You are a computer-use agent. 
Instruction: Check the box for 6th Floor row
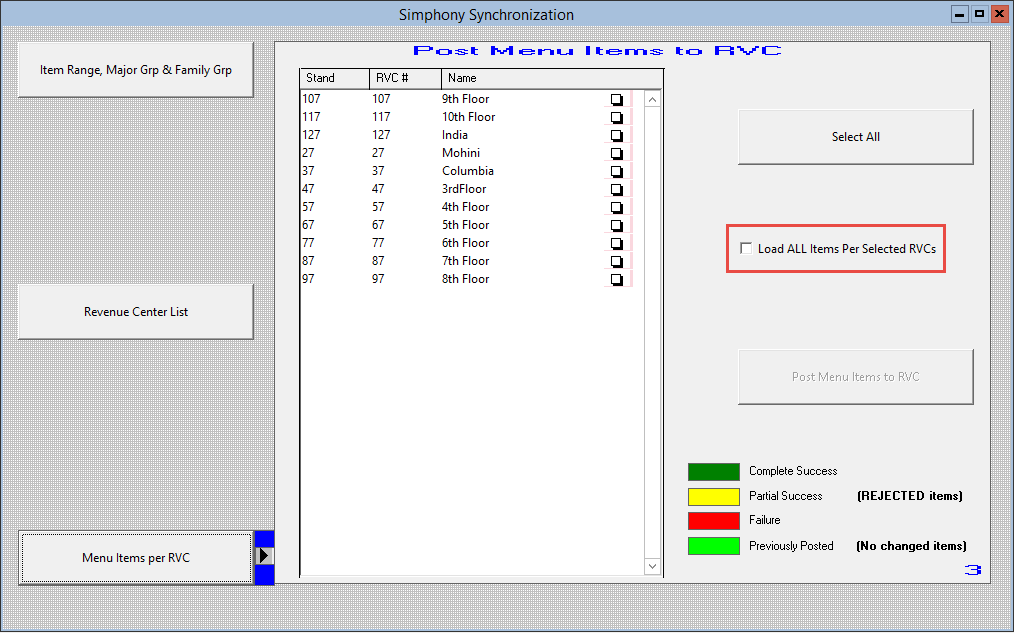coord(616,244)
